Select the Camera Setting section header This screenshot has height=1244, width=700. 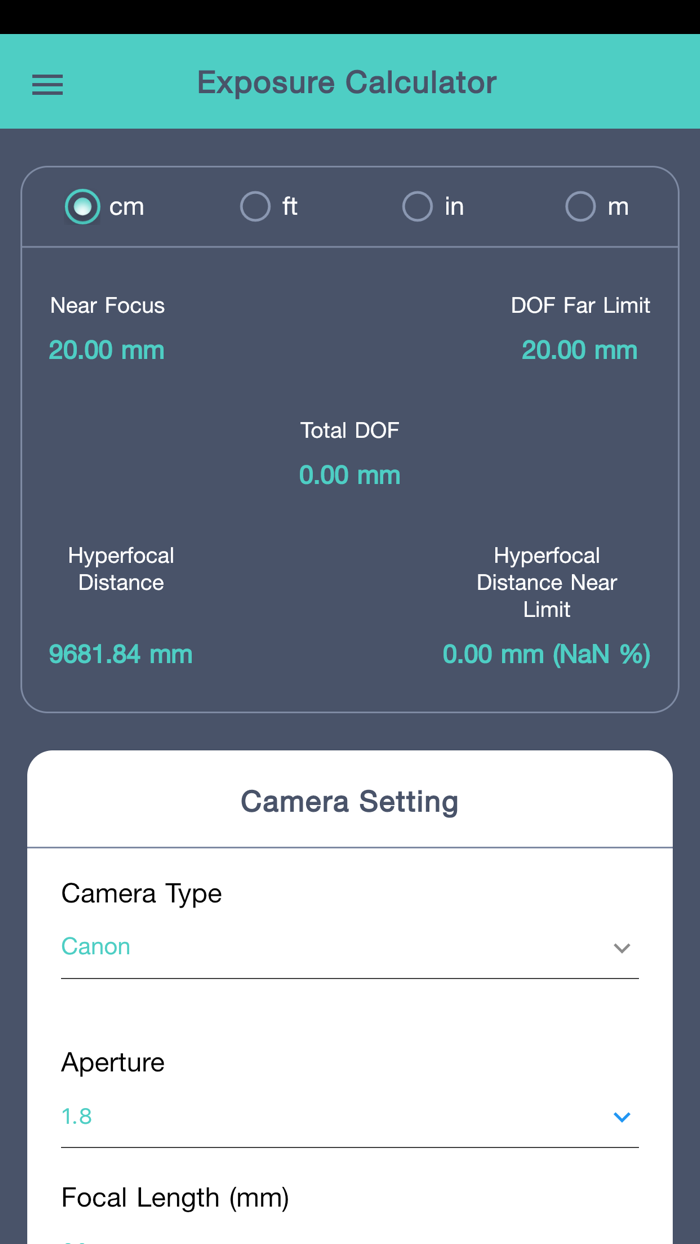(x=349, y=801)
